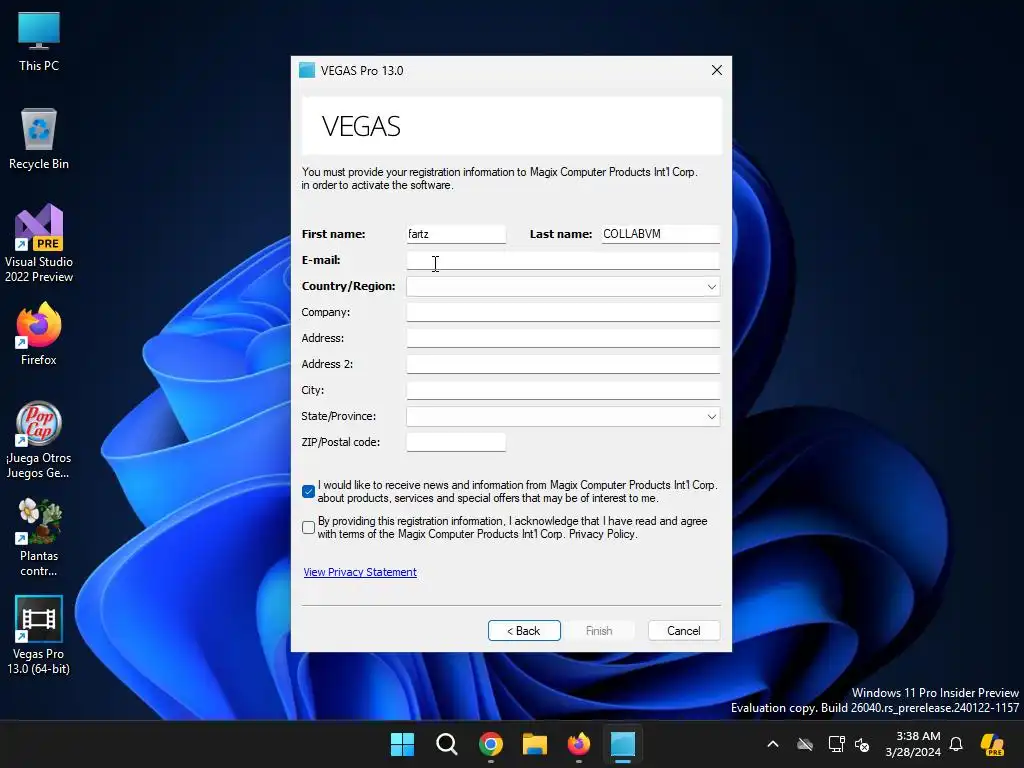The height and width of the screenshot is (768, 1024).
Task: Open taskbar Search
Action: coord(447,744)
